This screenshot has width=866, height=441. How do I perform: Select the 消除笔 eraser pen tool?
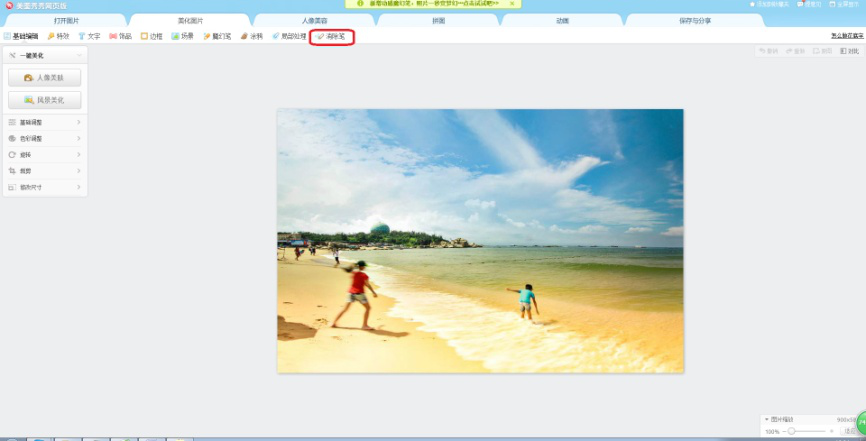[x=331, y=36]
